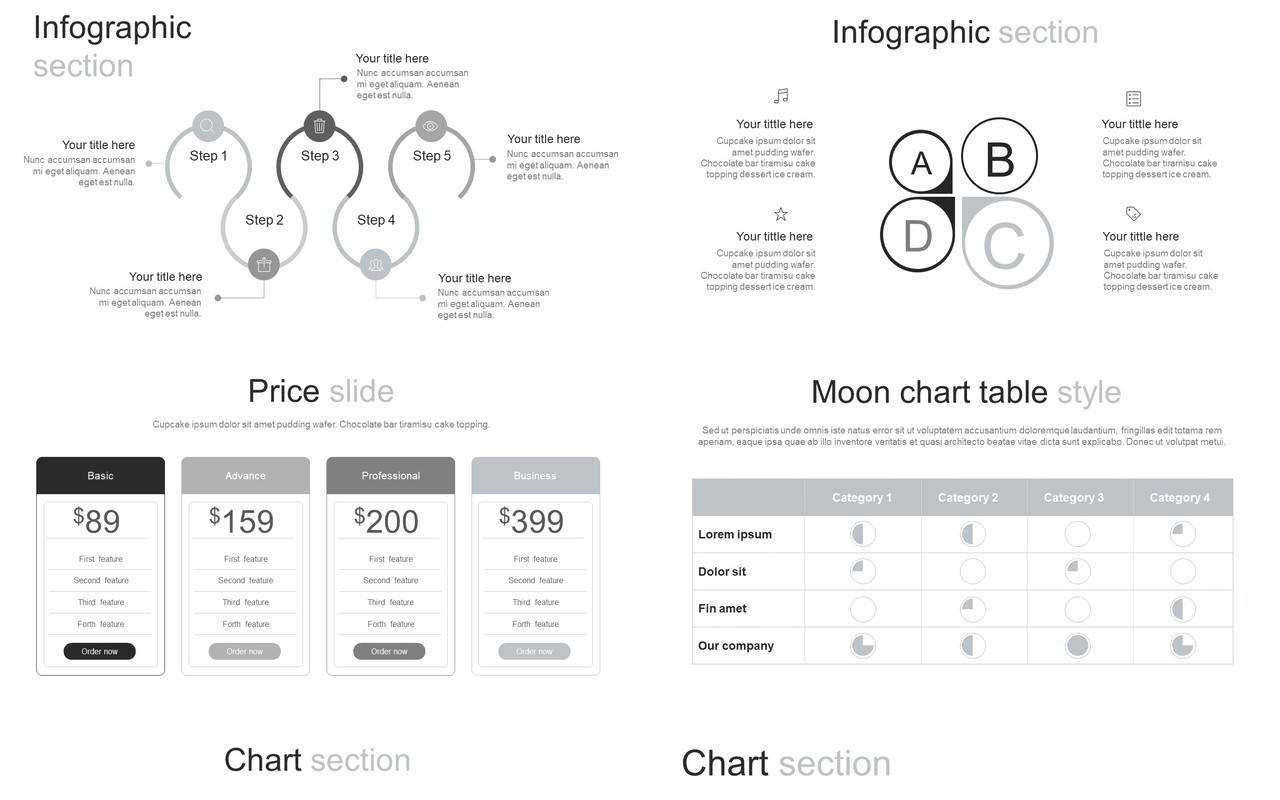Screen dimensions: 1280x800
Task: Click the eye icon above Step 5
Action: [x=431, y=126]
